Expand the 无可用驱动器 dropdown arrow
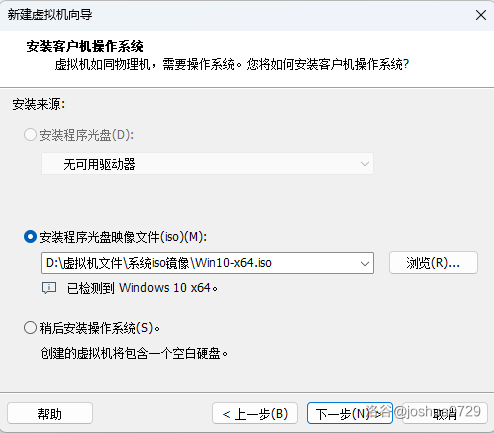494x433 pixels. click(x=365, y=164)
